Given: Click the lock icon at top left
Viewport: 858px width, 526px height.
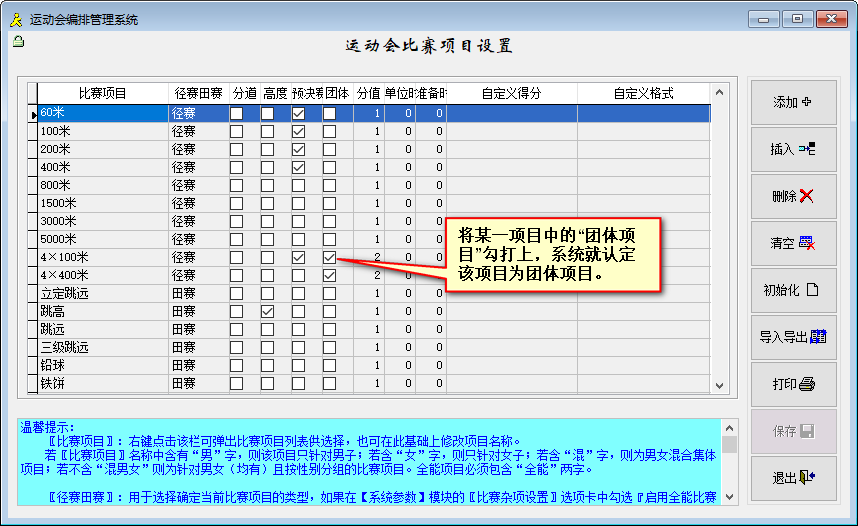Looking at the screenshot, I should click(x=18, y=42).
